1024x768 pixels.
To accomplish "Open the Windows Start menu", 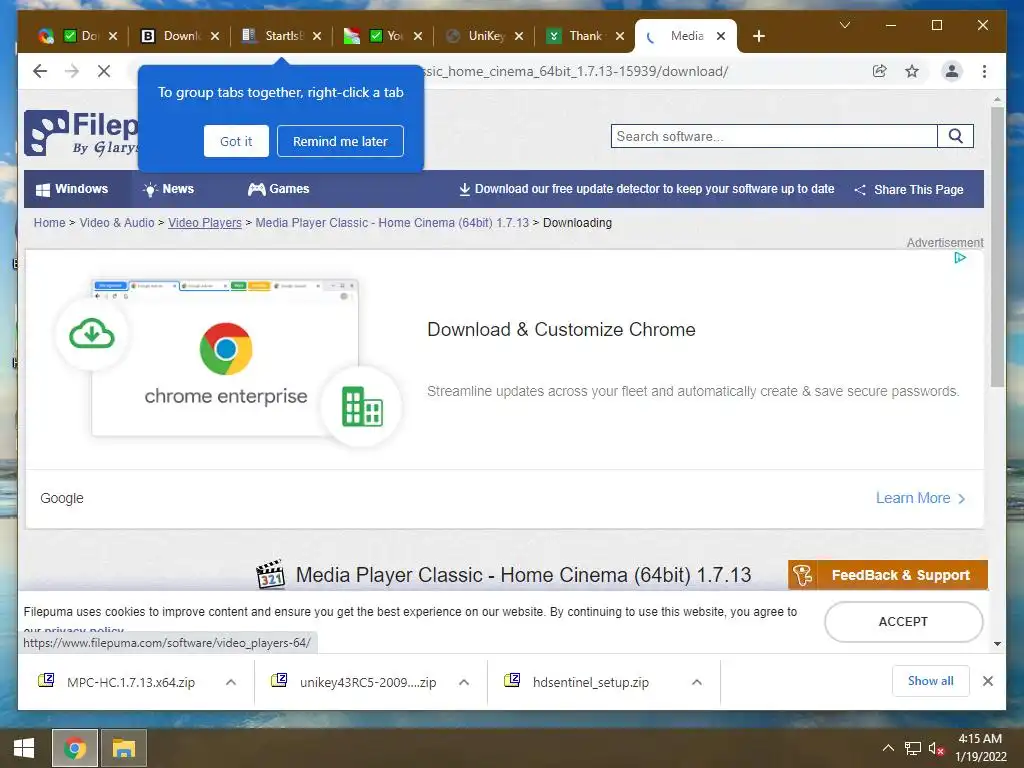I will pos(24,748).
